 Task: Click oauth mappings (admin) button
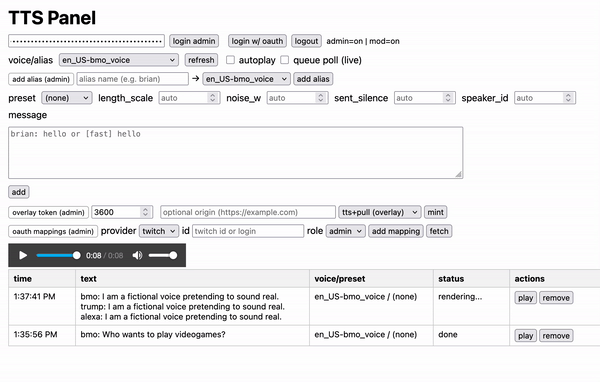(x=53, y=232)
